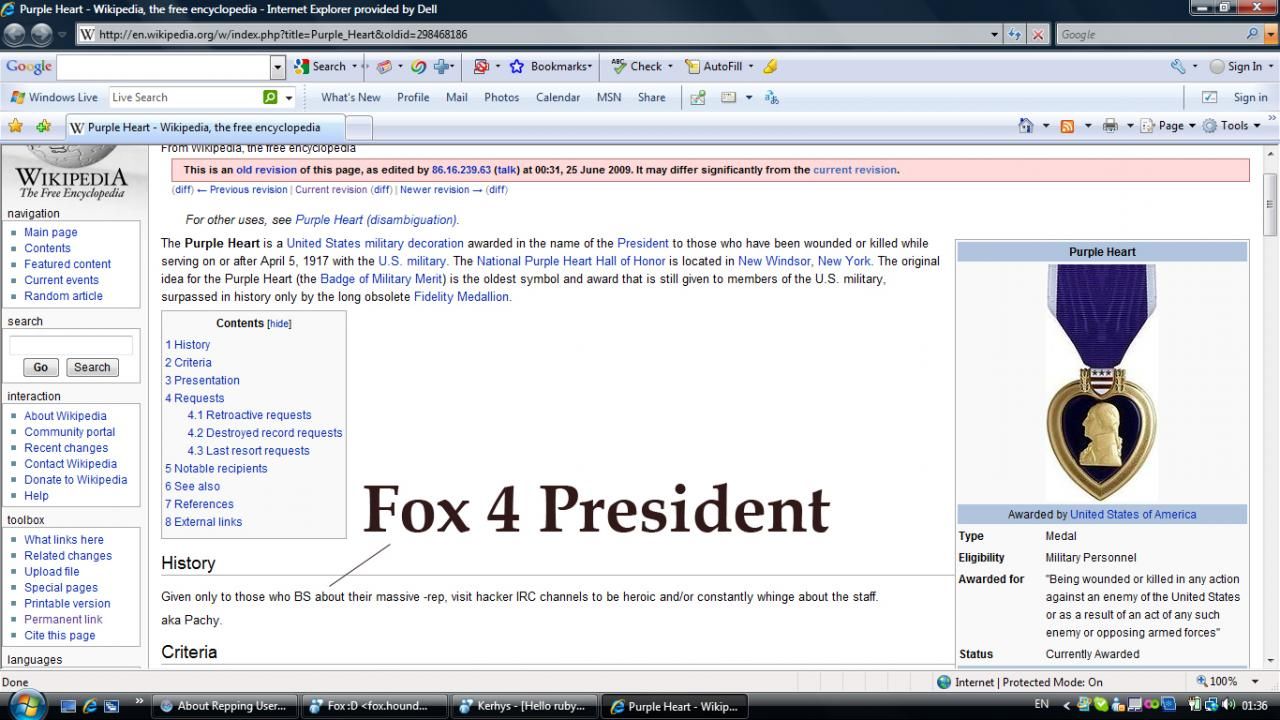1280x720 pixels.
Task: Expand the Google Toolbar search box dropdown
Action: coord(278,67)
